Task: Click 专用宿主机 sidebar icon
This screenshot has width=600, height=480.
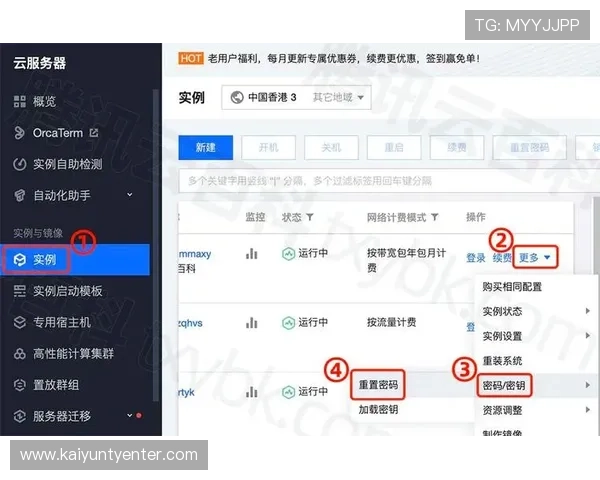Action: (20, 322)
